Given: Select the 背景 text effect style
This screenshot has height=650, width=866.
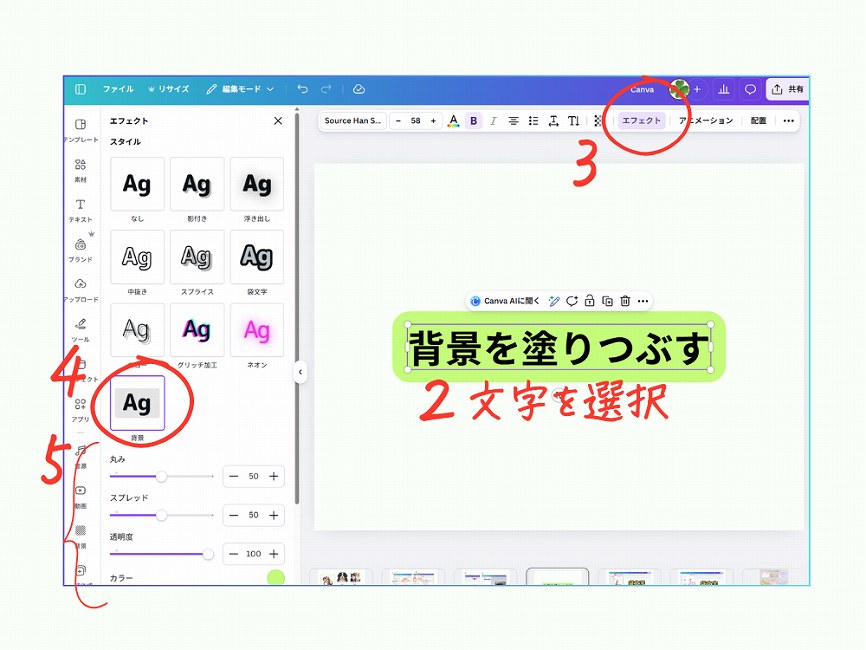Looking at the screenshot, I should tap(137, 403).
